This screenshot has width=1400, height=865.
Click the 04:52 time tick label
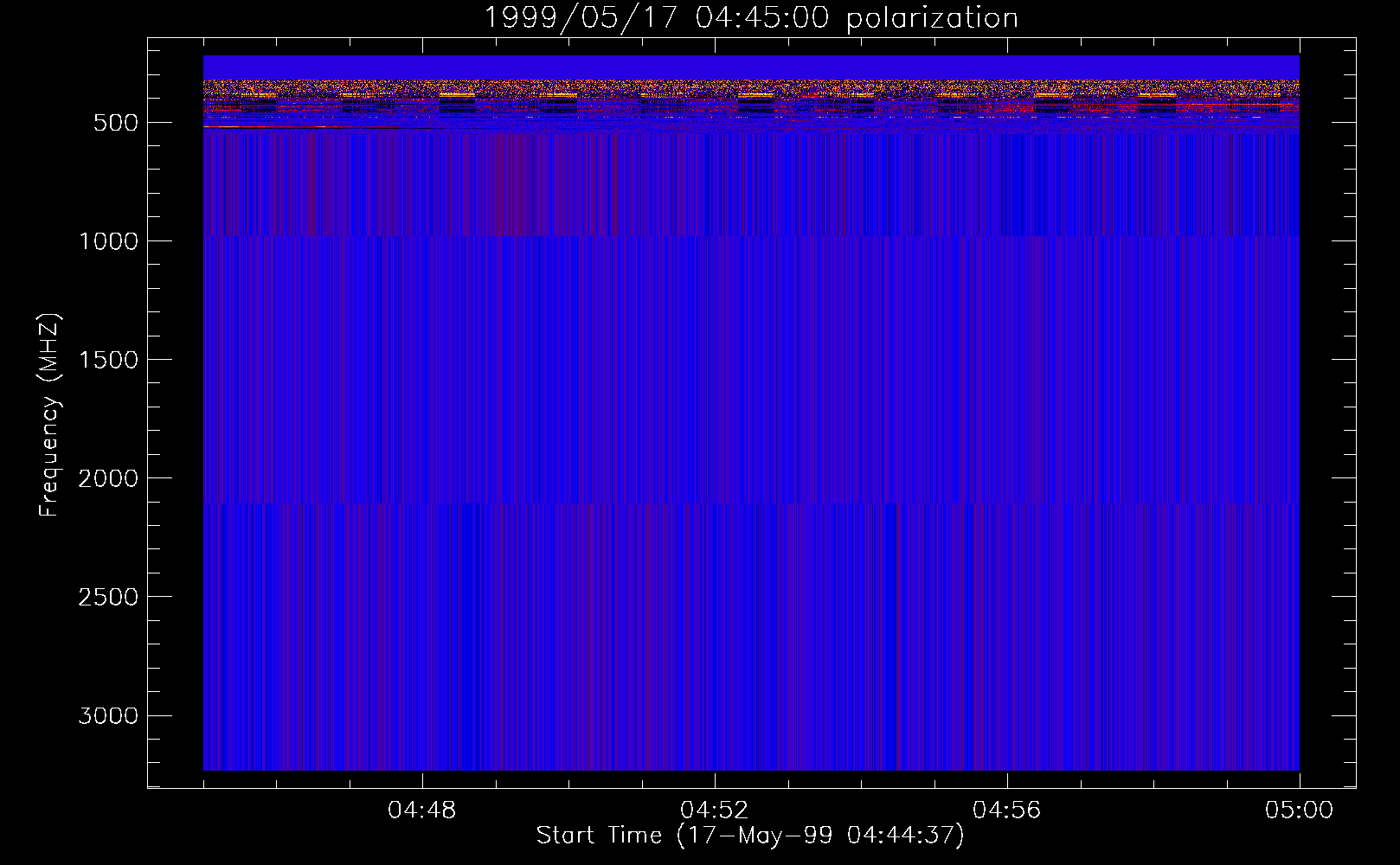715,811
